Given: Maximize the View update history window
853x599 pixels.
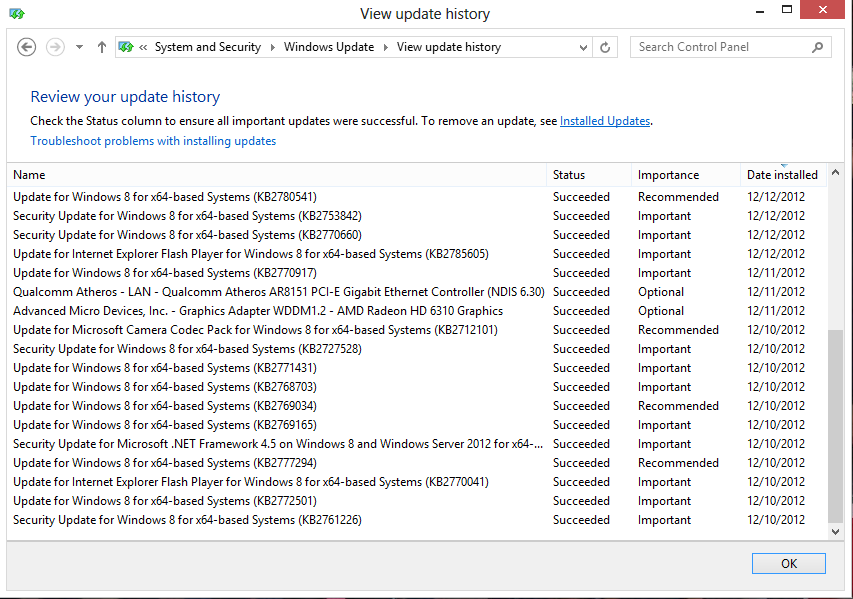Looking at the screenshot, I should [787, 10].
